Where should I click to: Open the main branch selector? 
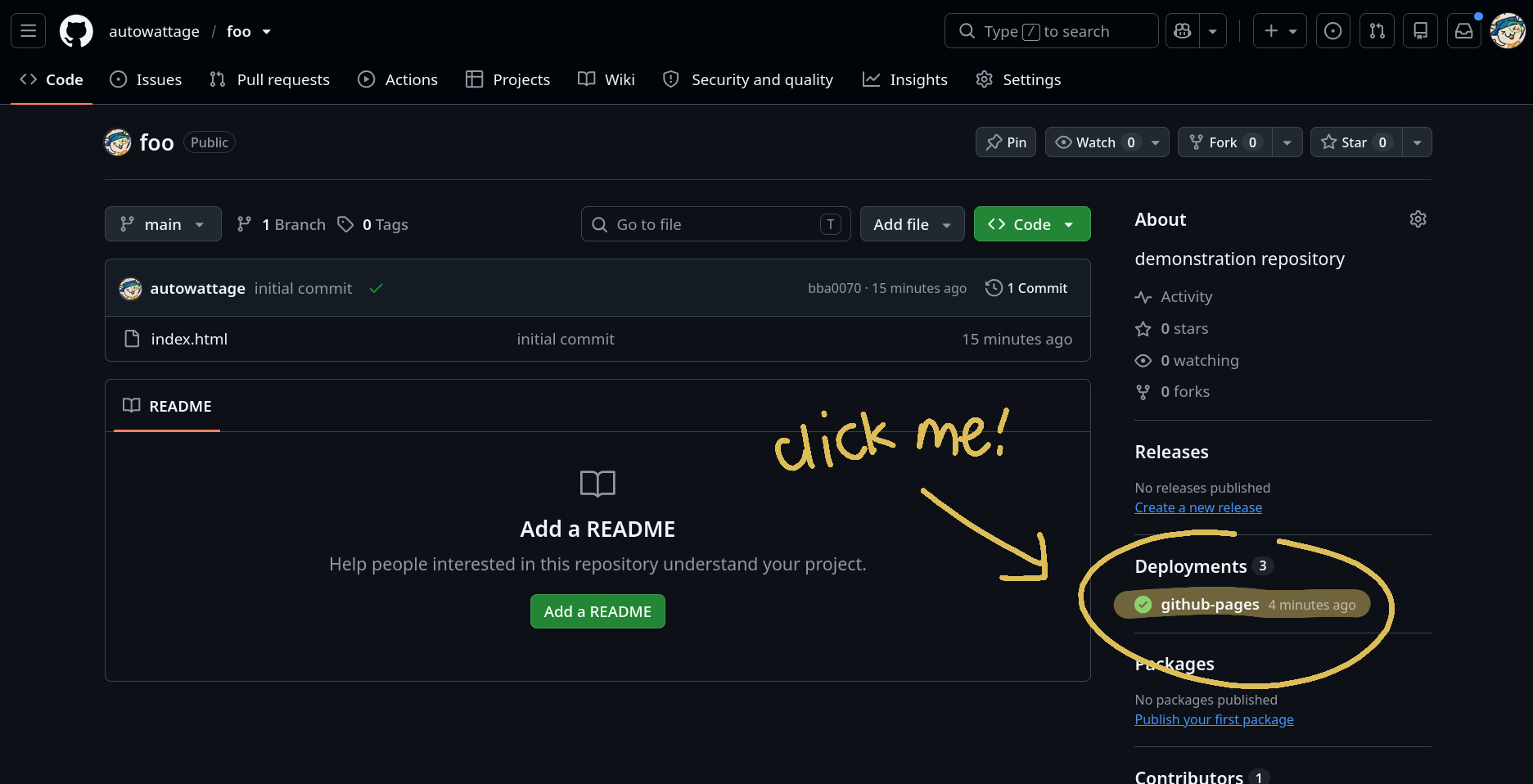tap(163, 224)
